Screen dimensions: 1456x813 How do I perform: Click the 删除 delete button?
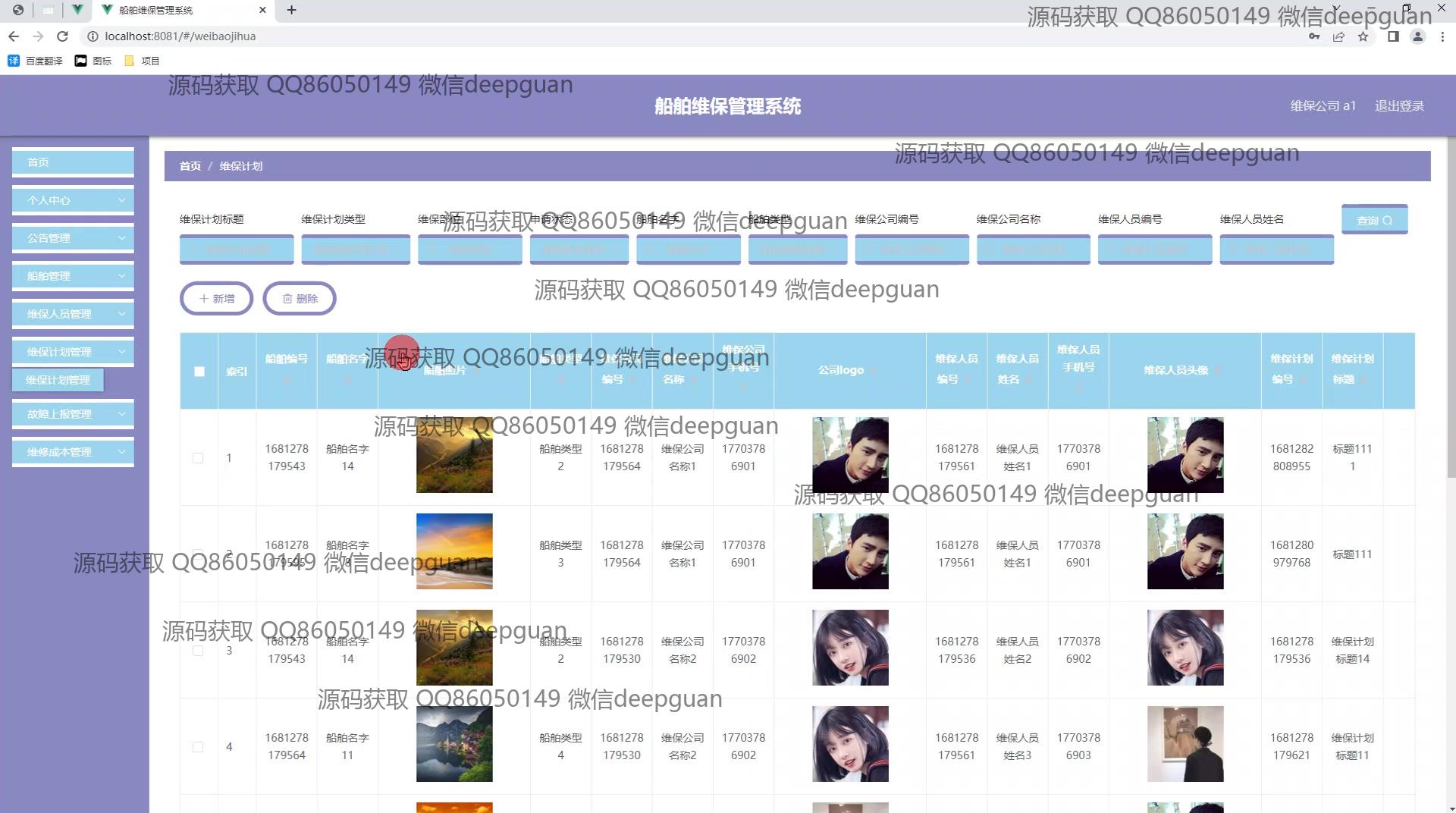[x=300, y=299]
